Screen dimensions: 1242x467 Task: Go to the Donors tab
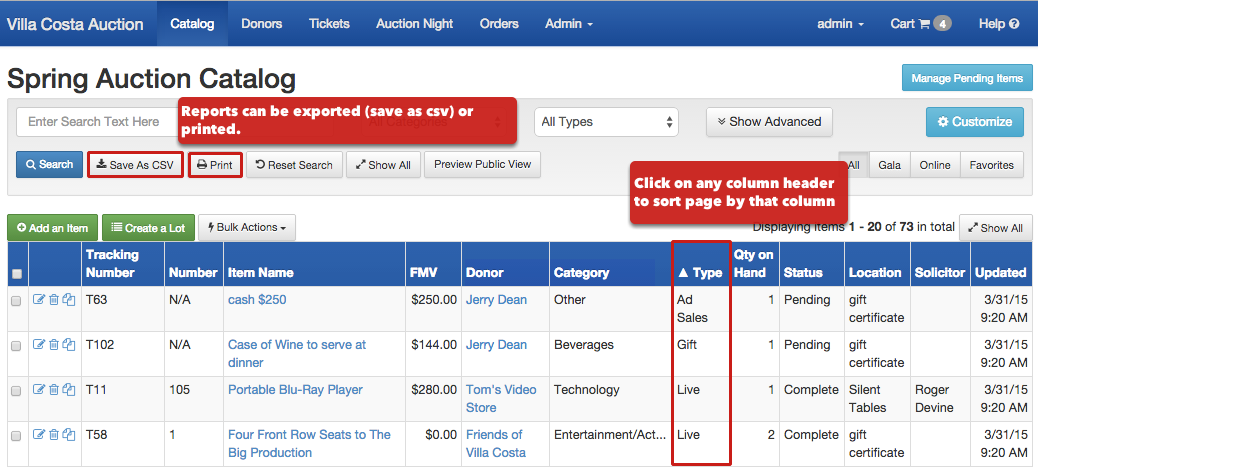point(262,24)
